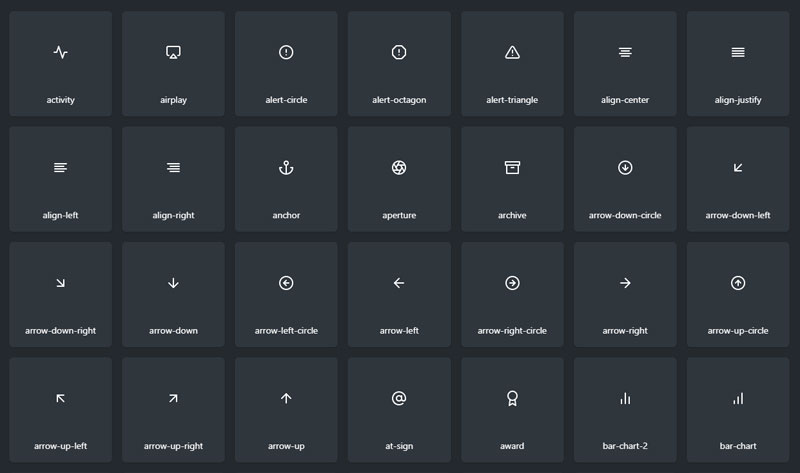Image resolution: width=800 pixels, height=473 pixels.
Task: Click the alert-triangle warning icon
Action: click(512, 52)
